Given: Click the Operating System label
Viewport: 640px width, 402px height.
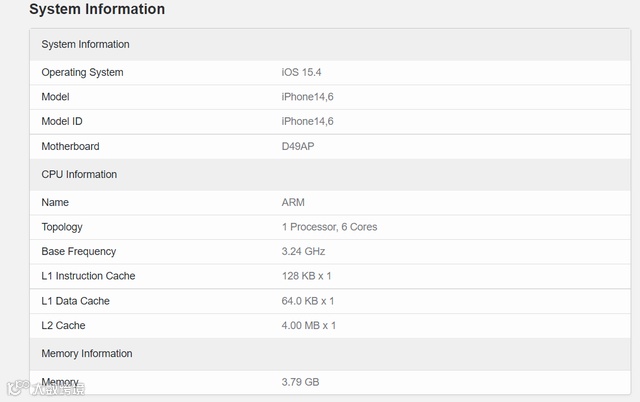Looking at the screenshot, I should (x=82, y=72).
